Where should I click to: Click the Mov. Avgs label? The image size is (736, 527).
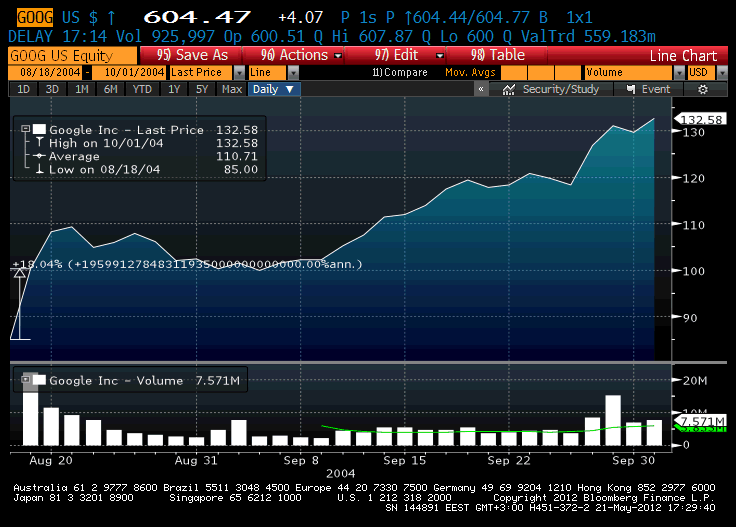pyautogui.click(x=470, y=72)
